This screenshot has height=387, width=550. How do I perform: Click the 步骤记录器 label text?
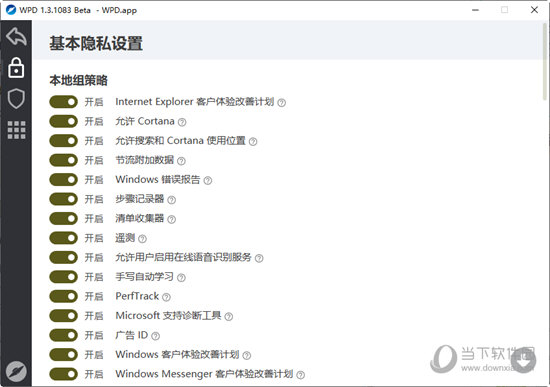(x=140, y=199)
